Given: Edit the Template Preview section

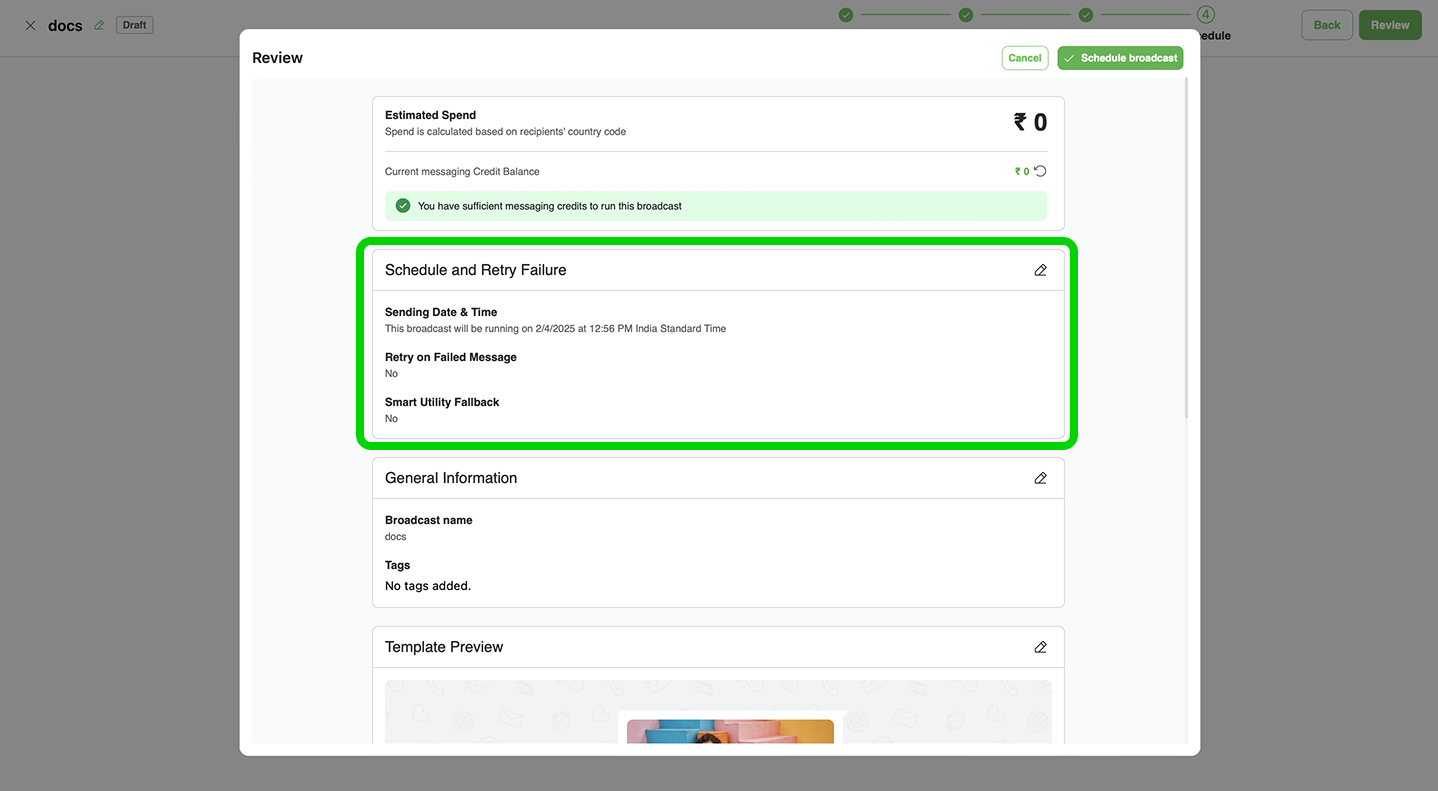Looking at the screenshot, I should click(1040, 647).
